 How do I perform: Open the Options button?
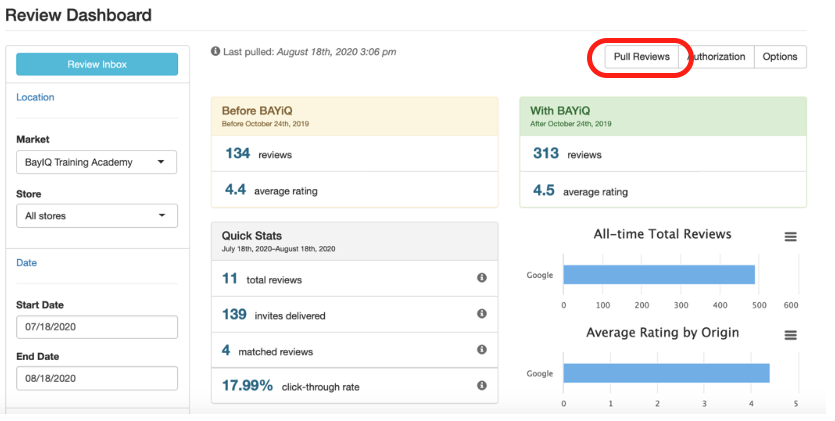click(x=780, y=56)
